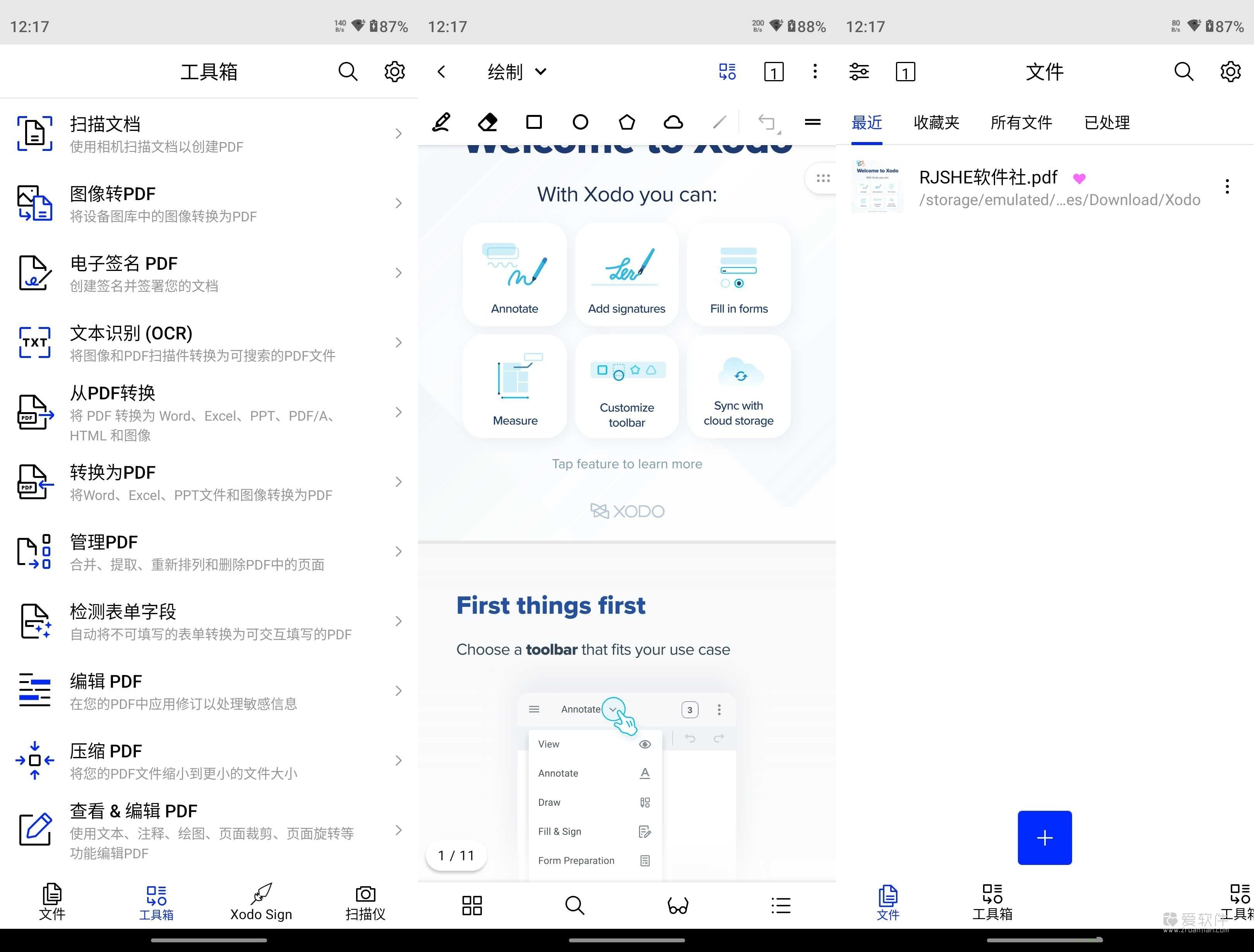This screenshot has width=1254, height=952.
Task: Toggle the favorite heart on RJSHE软件社.pdf
Action: [x=1079, y=178]
